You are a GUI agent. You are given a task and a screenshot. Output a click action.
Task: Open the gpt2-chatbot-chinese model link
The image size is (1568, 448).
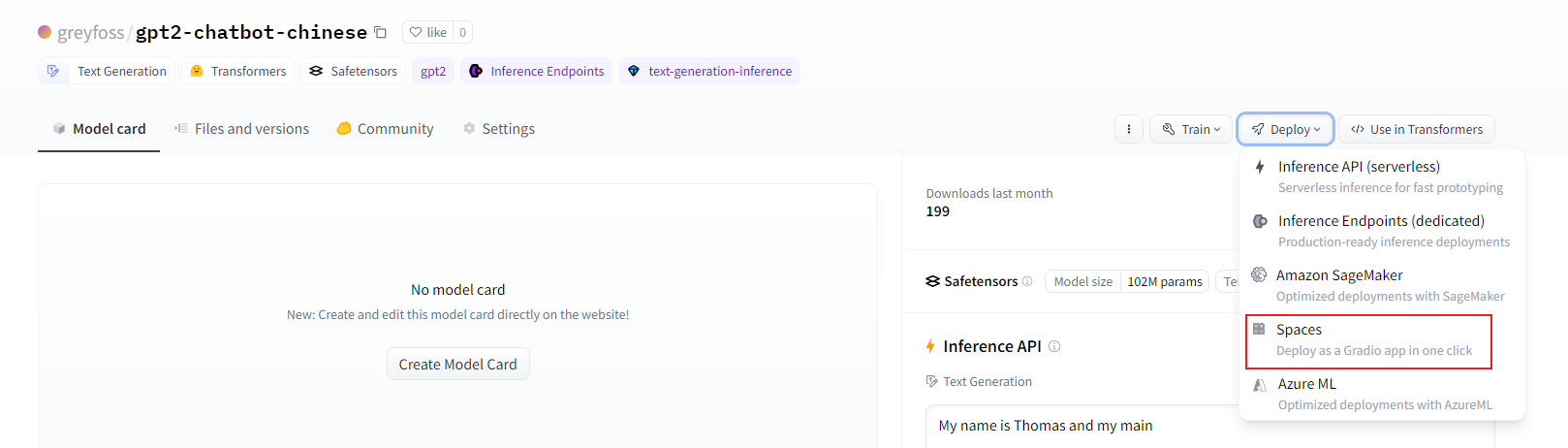click(x=251, y=32)
